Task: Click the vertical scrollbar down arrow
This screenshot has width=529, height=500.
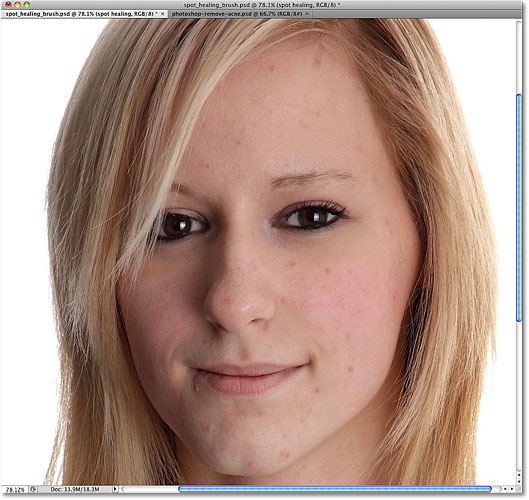Action: [x=519, y=481]
